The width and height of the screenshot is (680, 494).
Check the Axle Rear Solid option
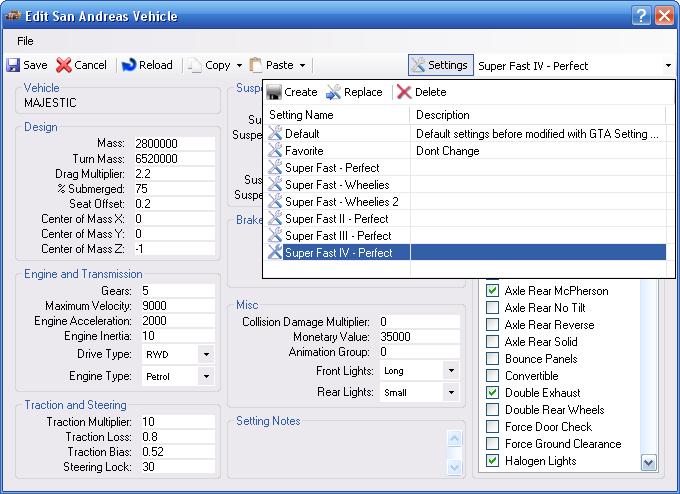point(492,341)
